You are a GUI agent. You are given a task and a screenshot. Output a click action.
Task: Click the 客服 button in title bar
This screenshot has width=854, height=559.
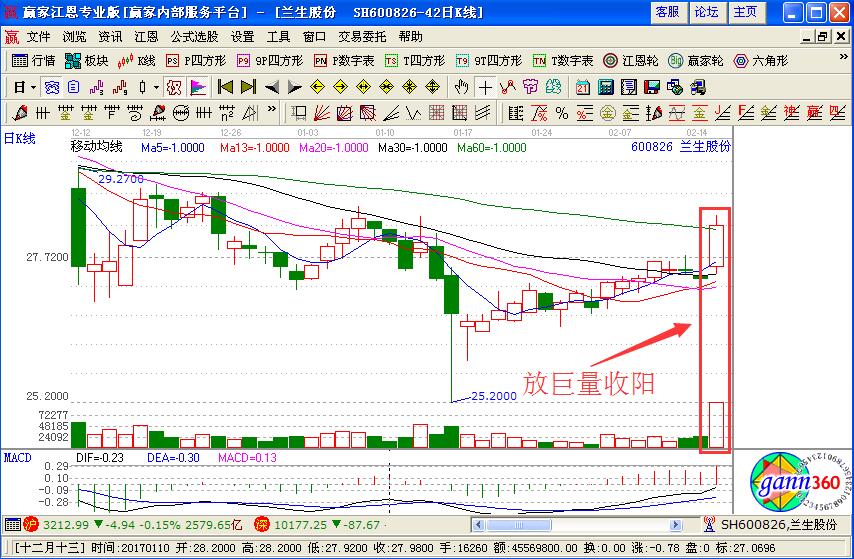[668, 12]
